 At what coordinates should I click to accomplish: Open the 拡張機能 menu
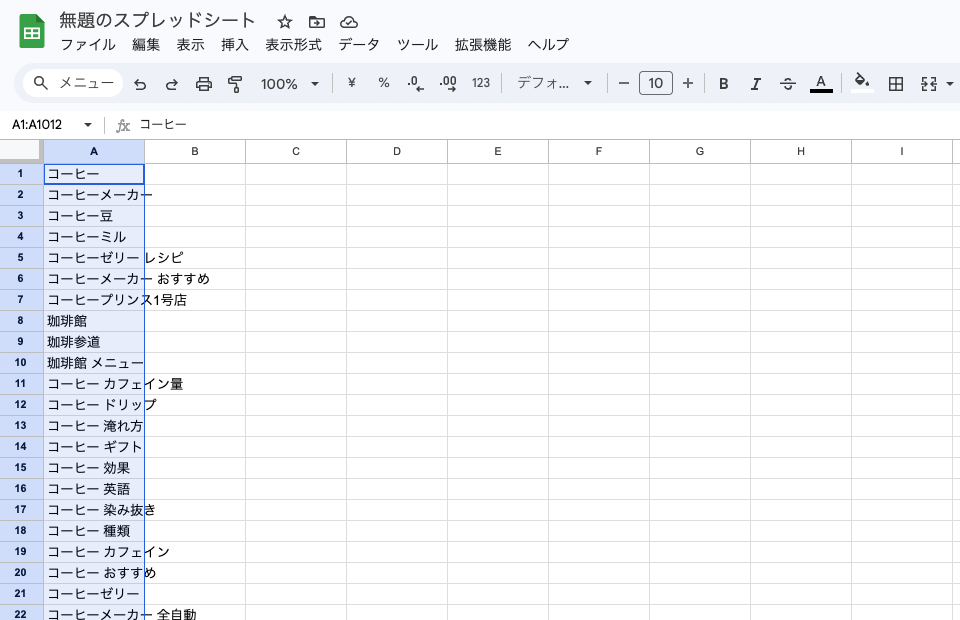click(x=483, y=45)
